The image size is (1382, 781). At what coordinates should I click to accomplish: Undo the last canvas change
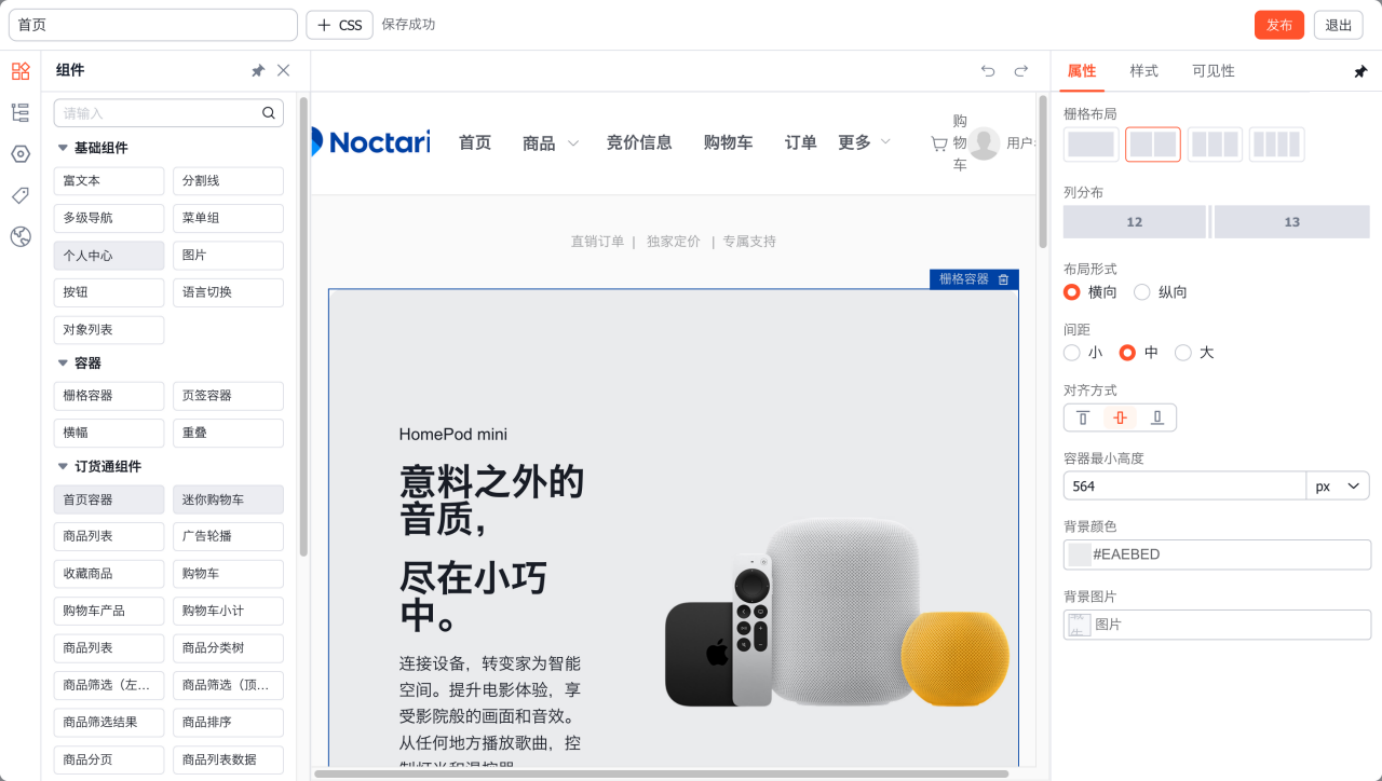988,71
